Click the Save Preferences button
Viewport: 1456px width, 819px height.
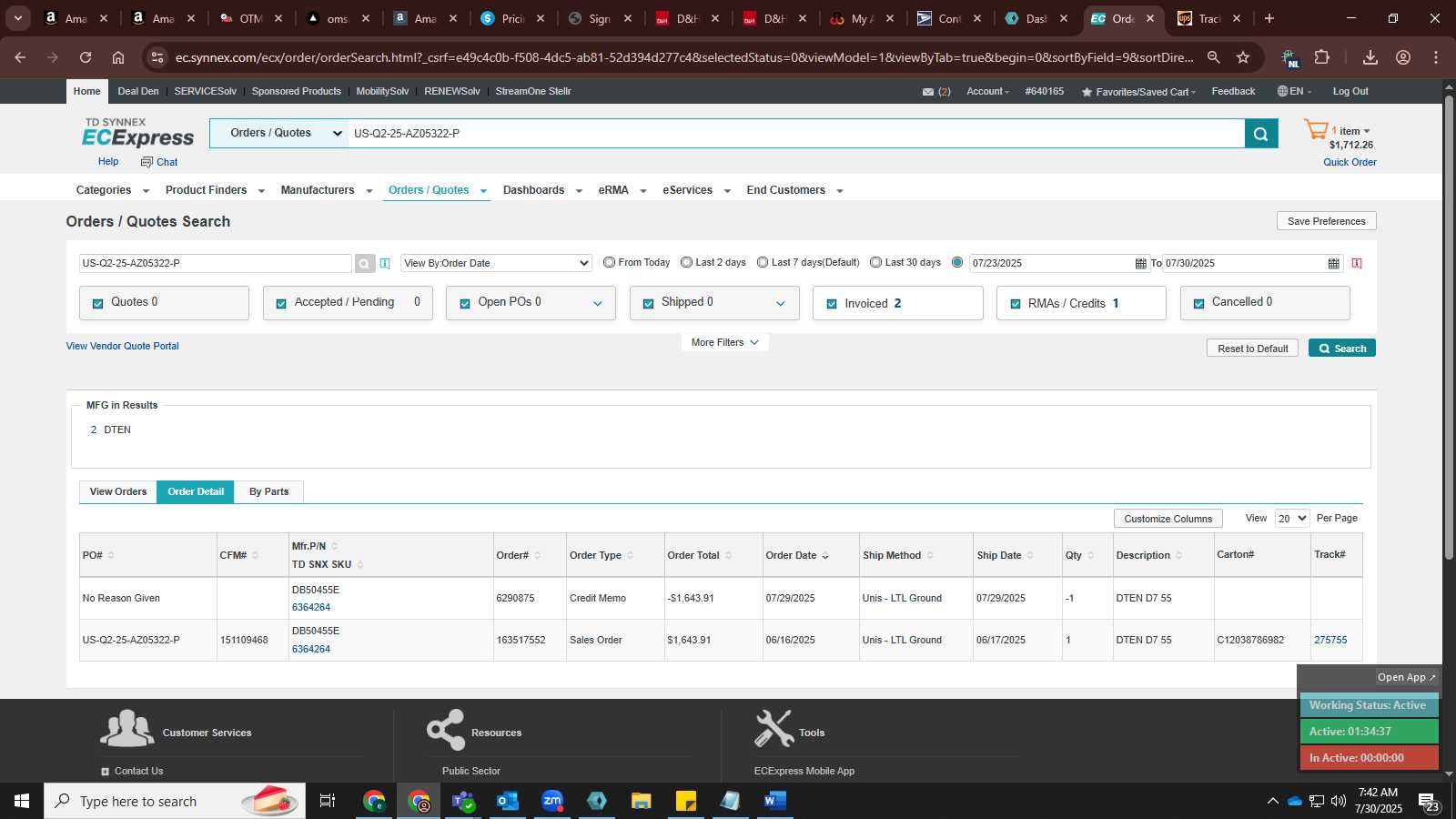[x=1326, y=221]
